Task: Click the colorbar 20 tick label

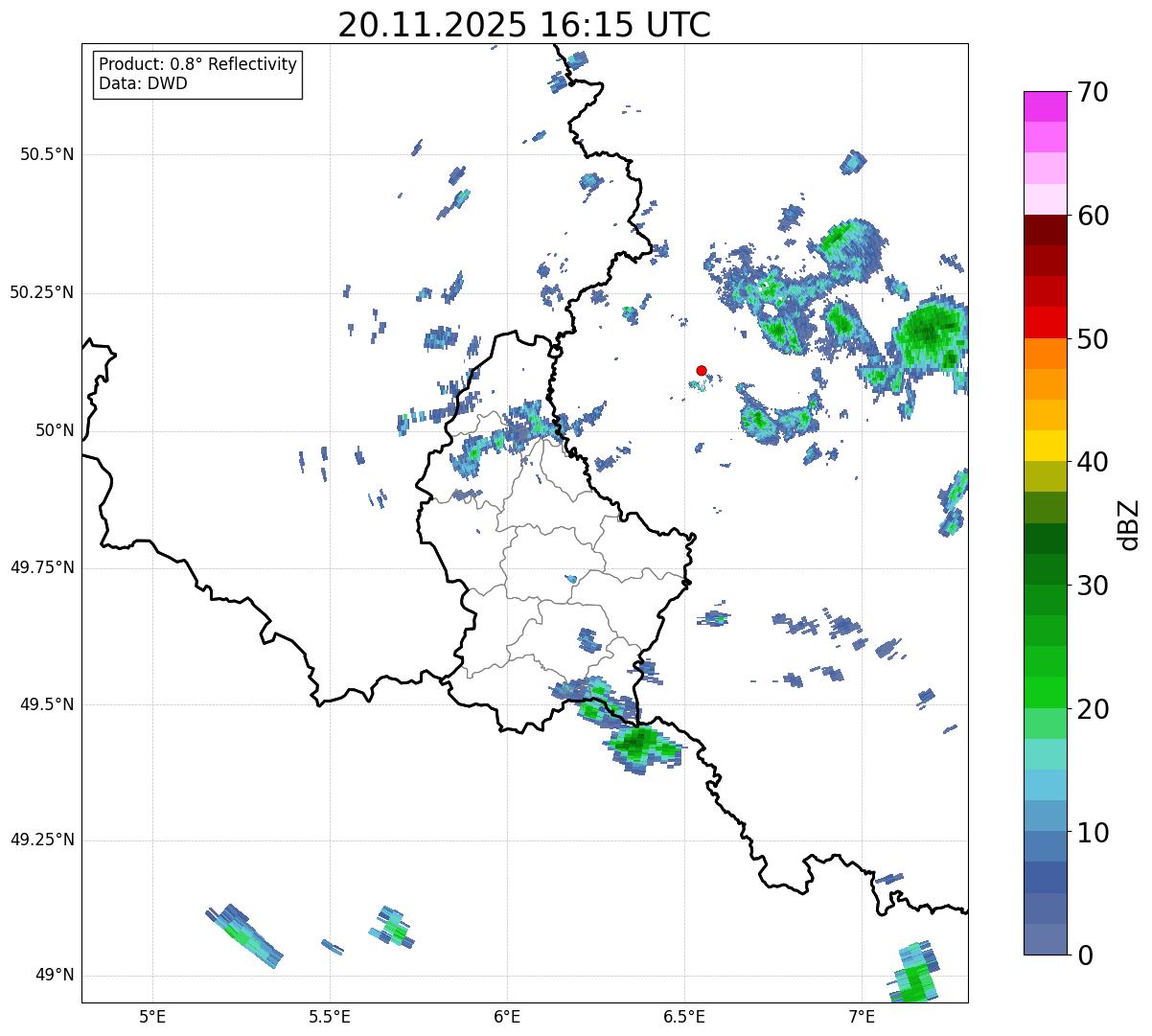Action: pos(1093,709)
